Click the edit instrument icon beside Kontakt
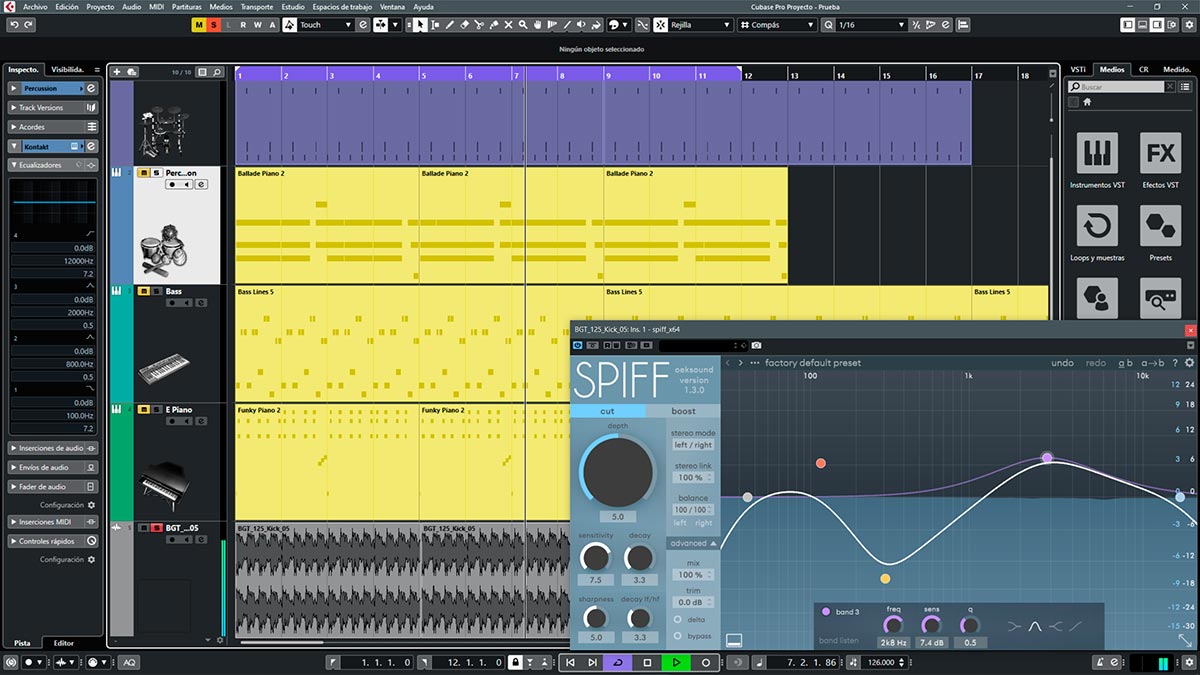Screen dimensions: 1200x675 coord(91,147)
